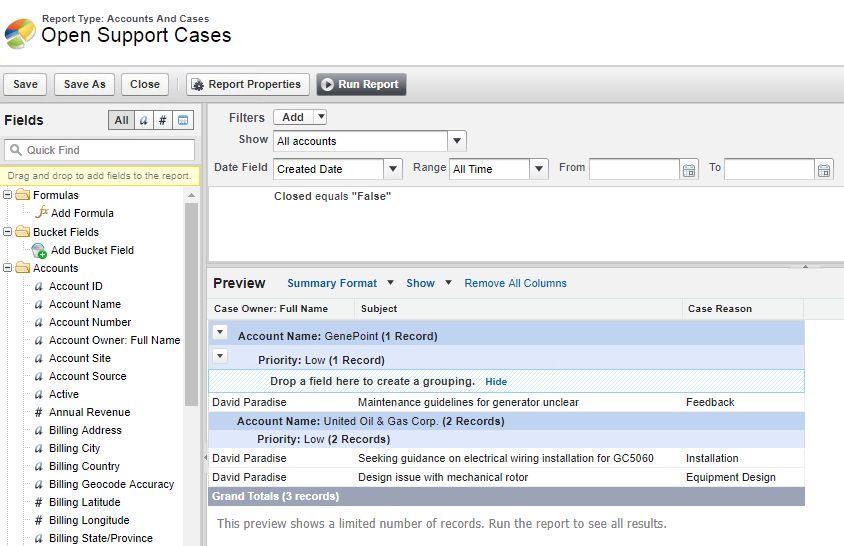Click the Add Formula icon
844x546 pixels.
tap(41, 213)
